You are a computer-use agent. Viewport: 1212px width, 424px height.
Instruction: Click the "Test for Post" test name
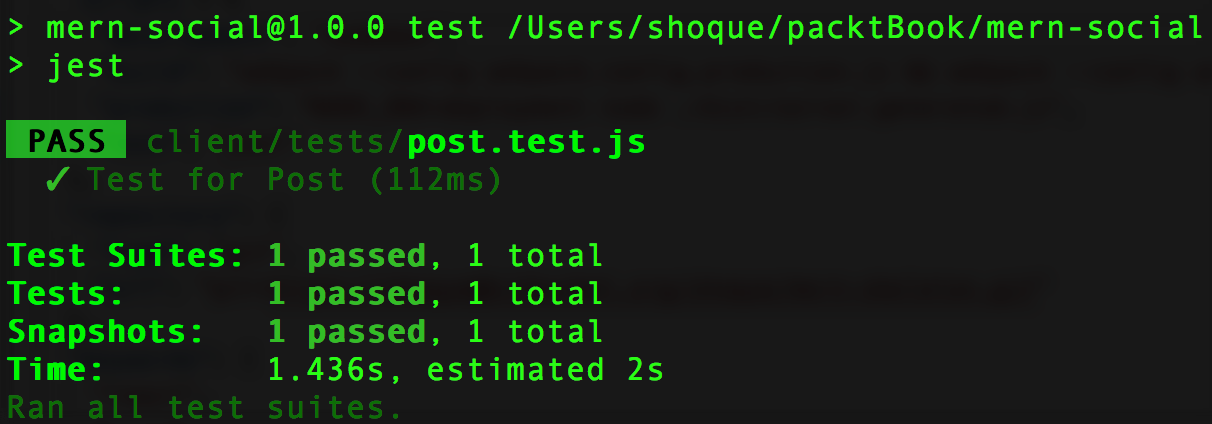(x=215, y=181)
